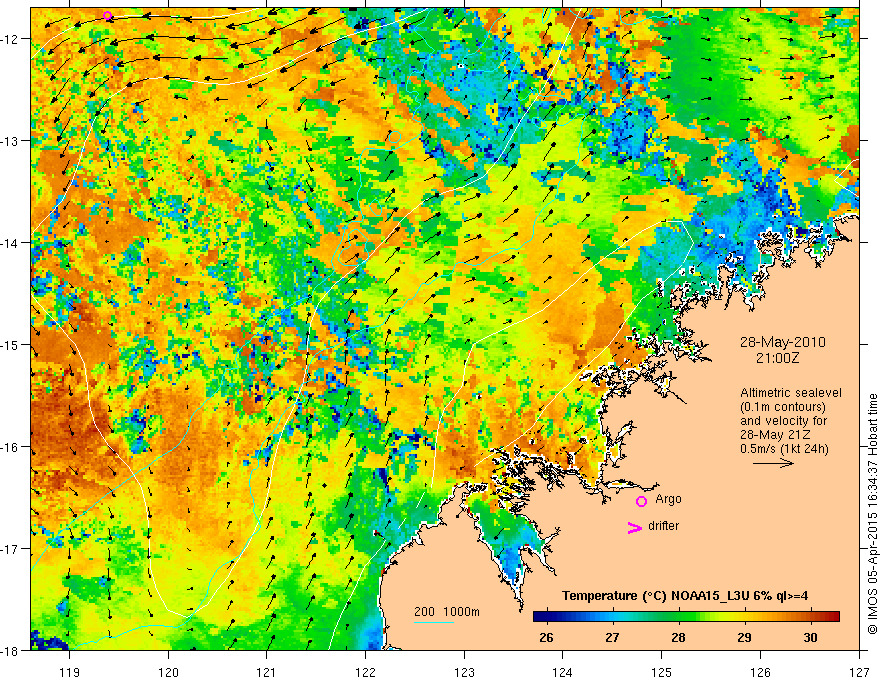Click the latitude label -12
This screenshot has height=680, width=880.
pos(11,39)
